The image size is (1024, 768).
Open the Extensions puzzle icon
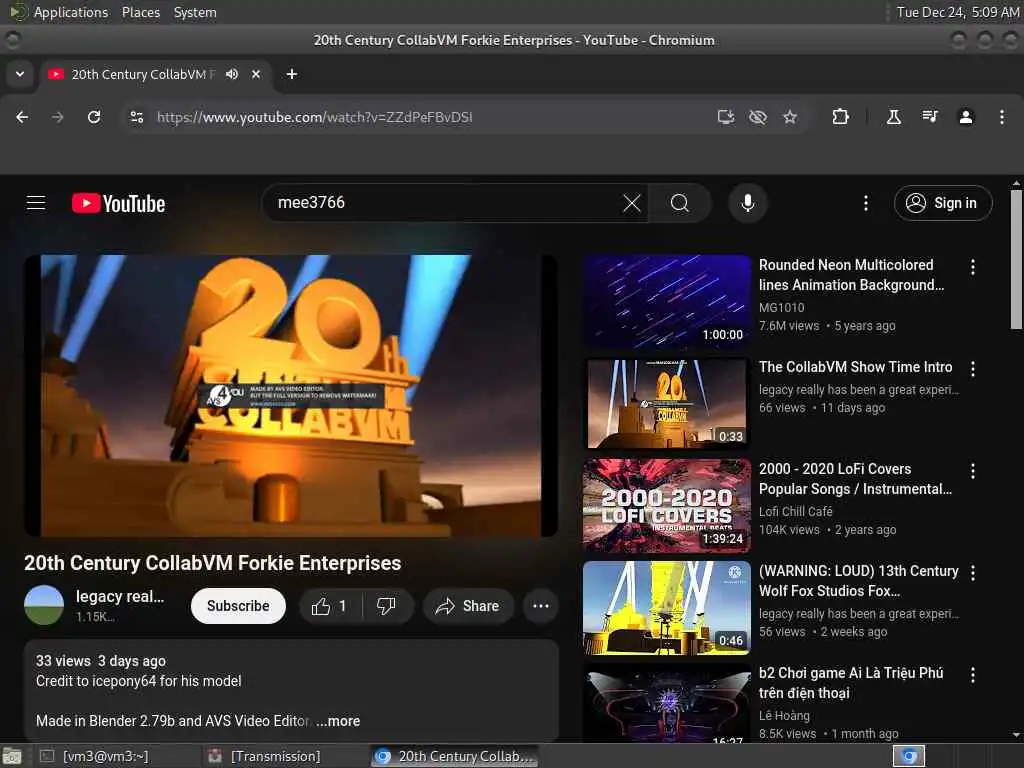[x=840, y=117]
